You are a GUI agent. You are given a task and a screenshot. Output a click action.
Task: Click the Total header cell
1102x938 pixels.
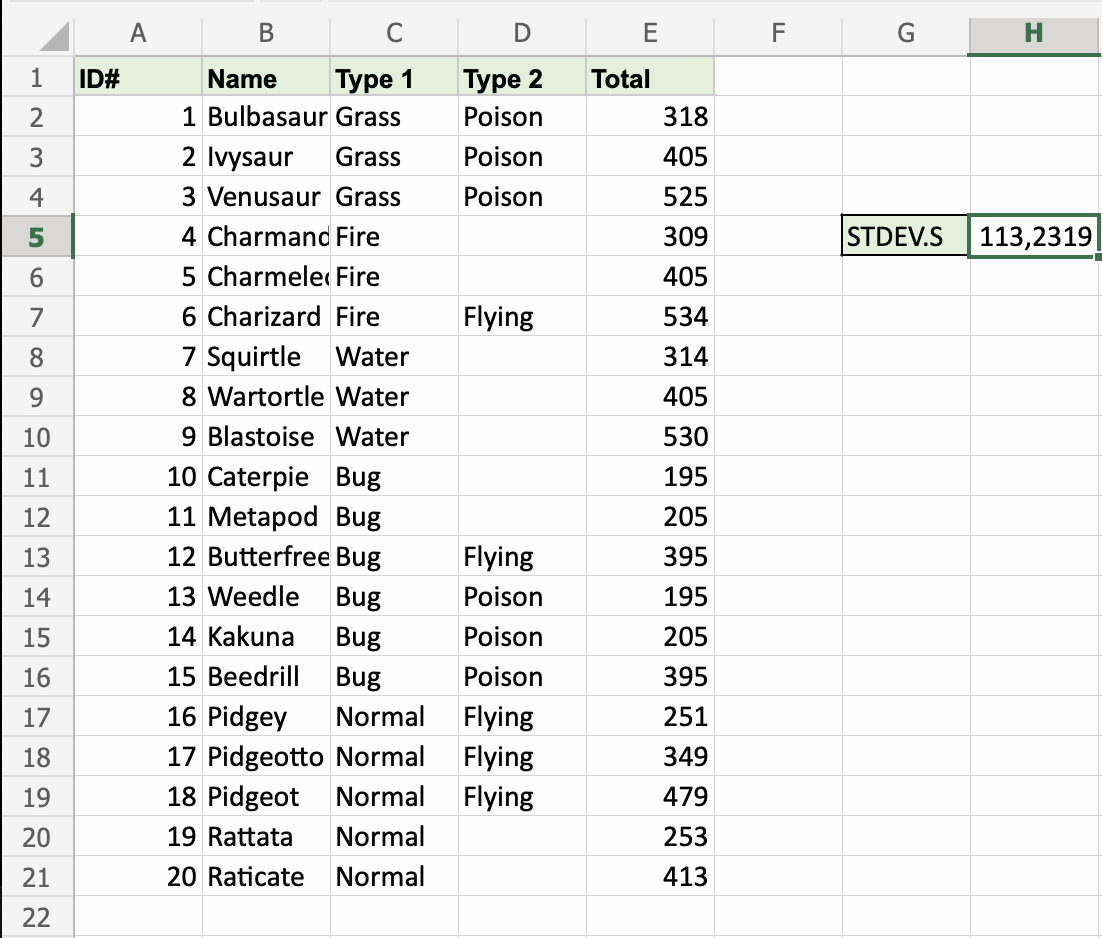pos(650,78)
